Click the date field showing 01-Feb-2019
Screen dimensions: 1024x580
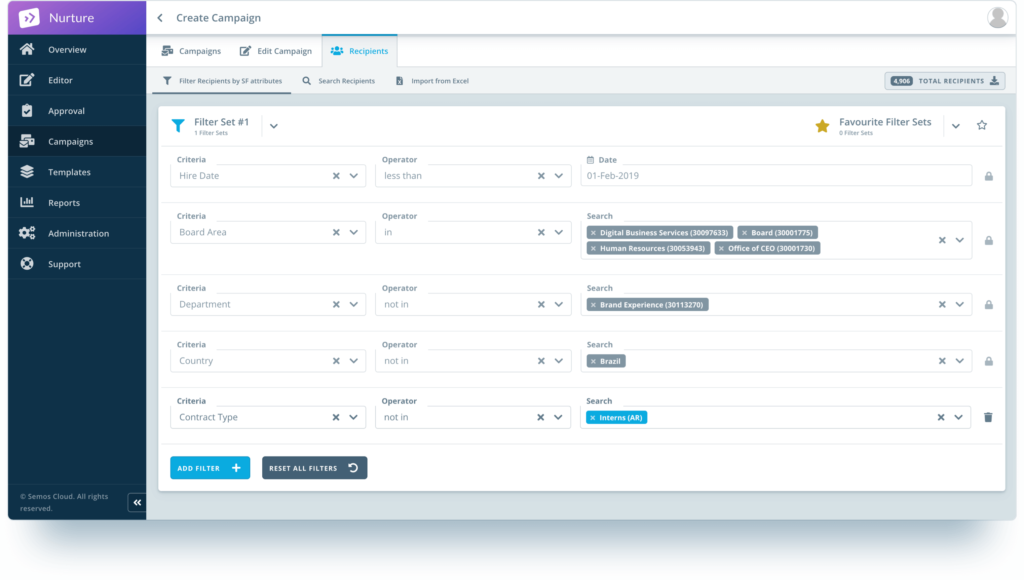tap(776, 176)
